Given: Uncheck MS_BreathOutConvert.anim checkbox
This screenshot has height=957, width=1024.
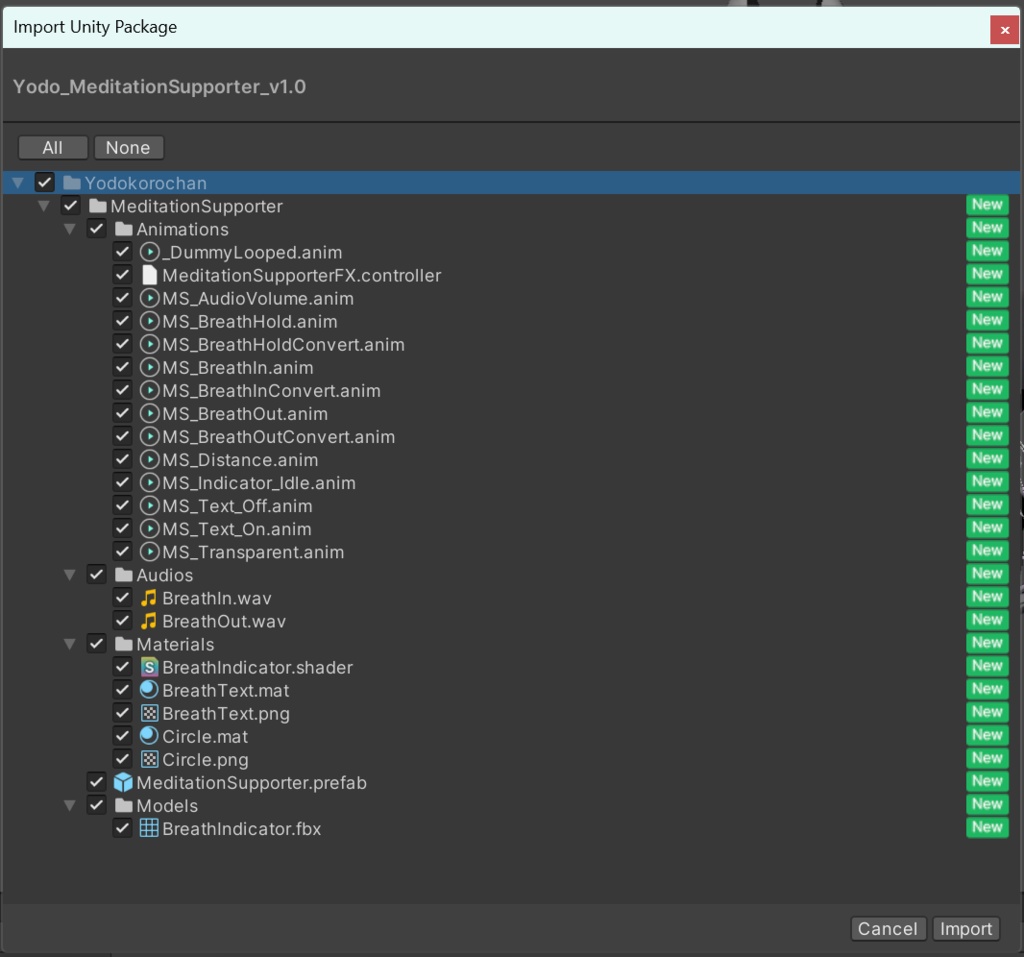Looking at the screenshot, I should coord(123,436).
